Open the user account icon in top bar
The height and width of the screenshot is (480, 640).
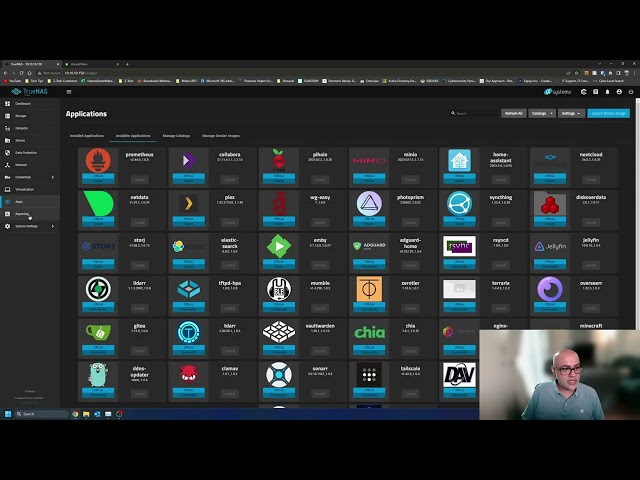pyautogui.click(x=619, y=92)
